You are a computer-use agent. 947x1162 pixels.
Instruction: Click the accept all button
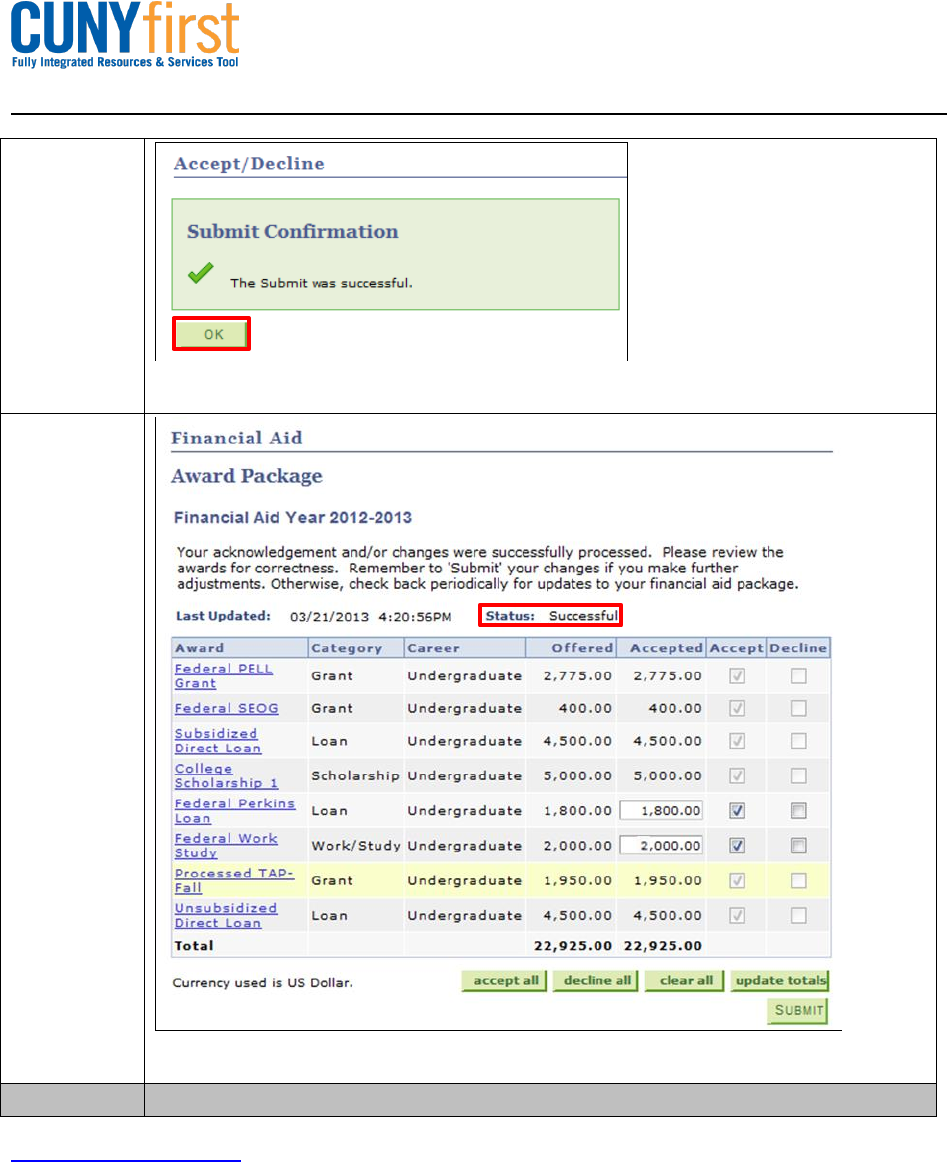tap(504, 980)
